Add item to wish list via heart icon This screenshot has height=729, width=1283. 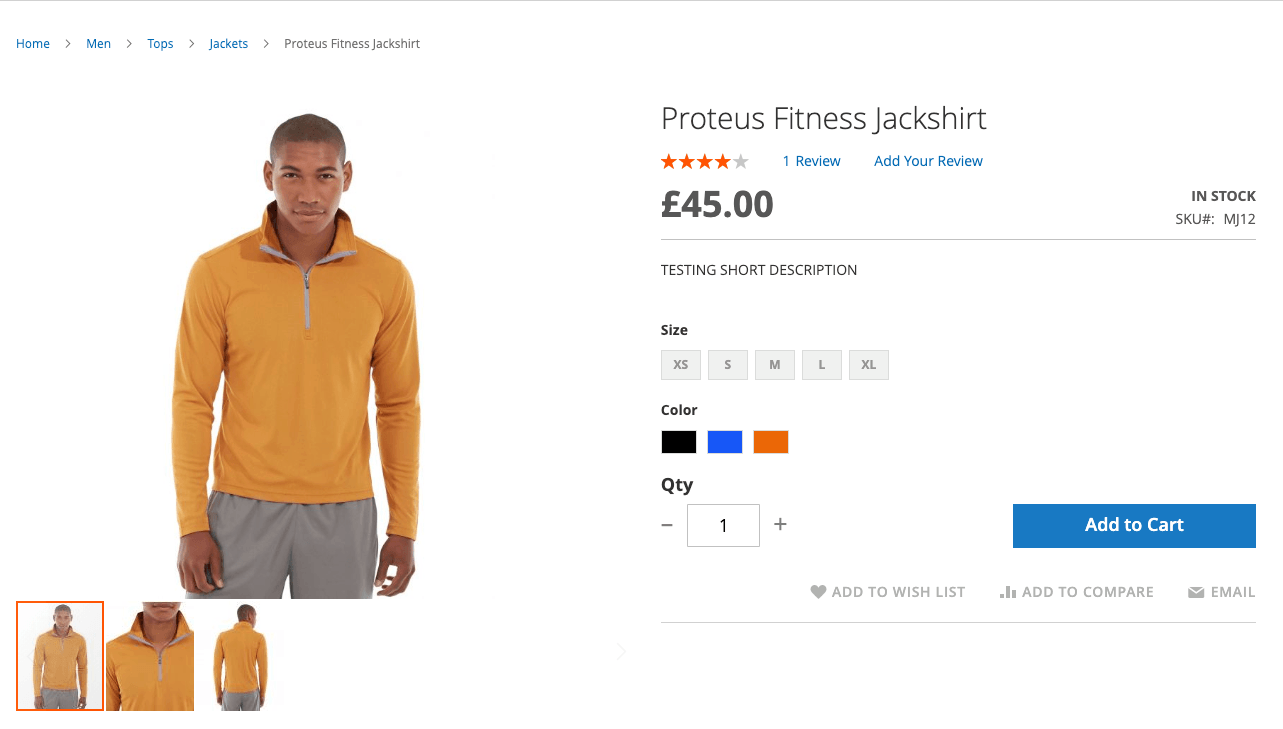click(819, 591)
